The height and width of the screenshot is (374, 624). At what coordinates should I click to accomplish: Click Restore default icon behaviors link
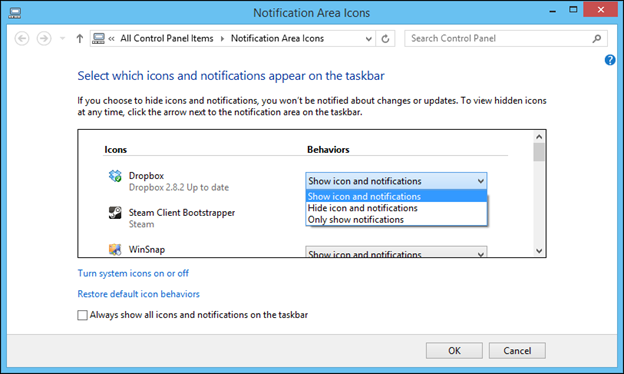[x=138, y=294]
